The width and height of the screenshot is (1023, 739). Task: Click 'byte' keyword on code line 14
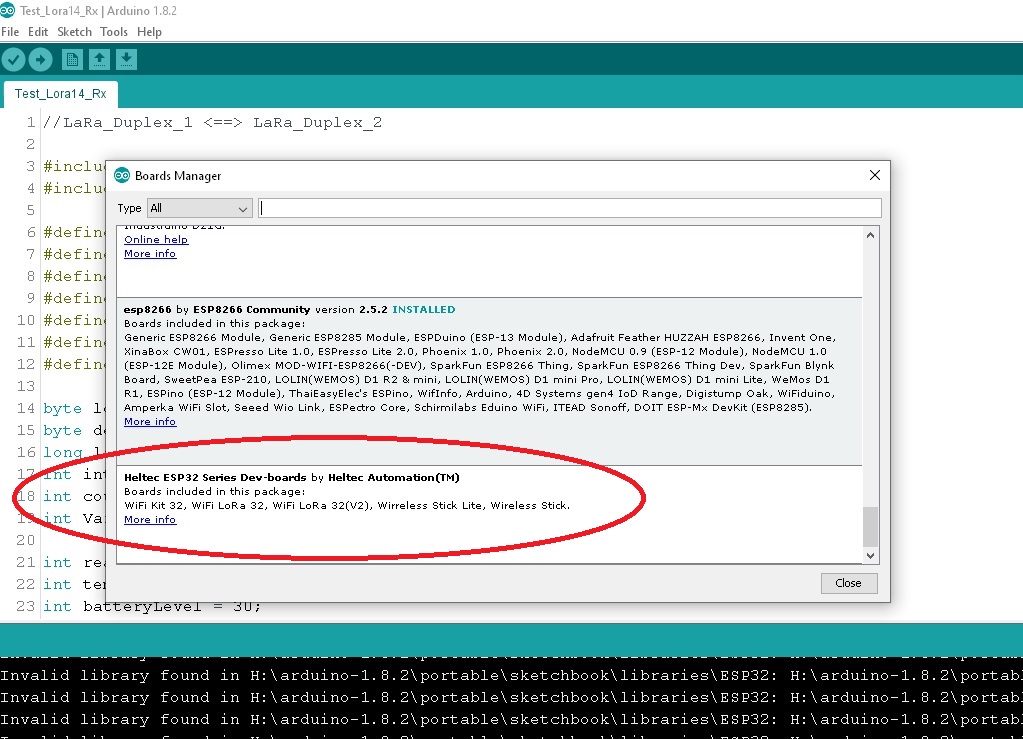click(x=63, y=408)
